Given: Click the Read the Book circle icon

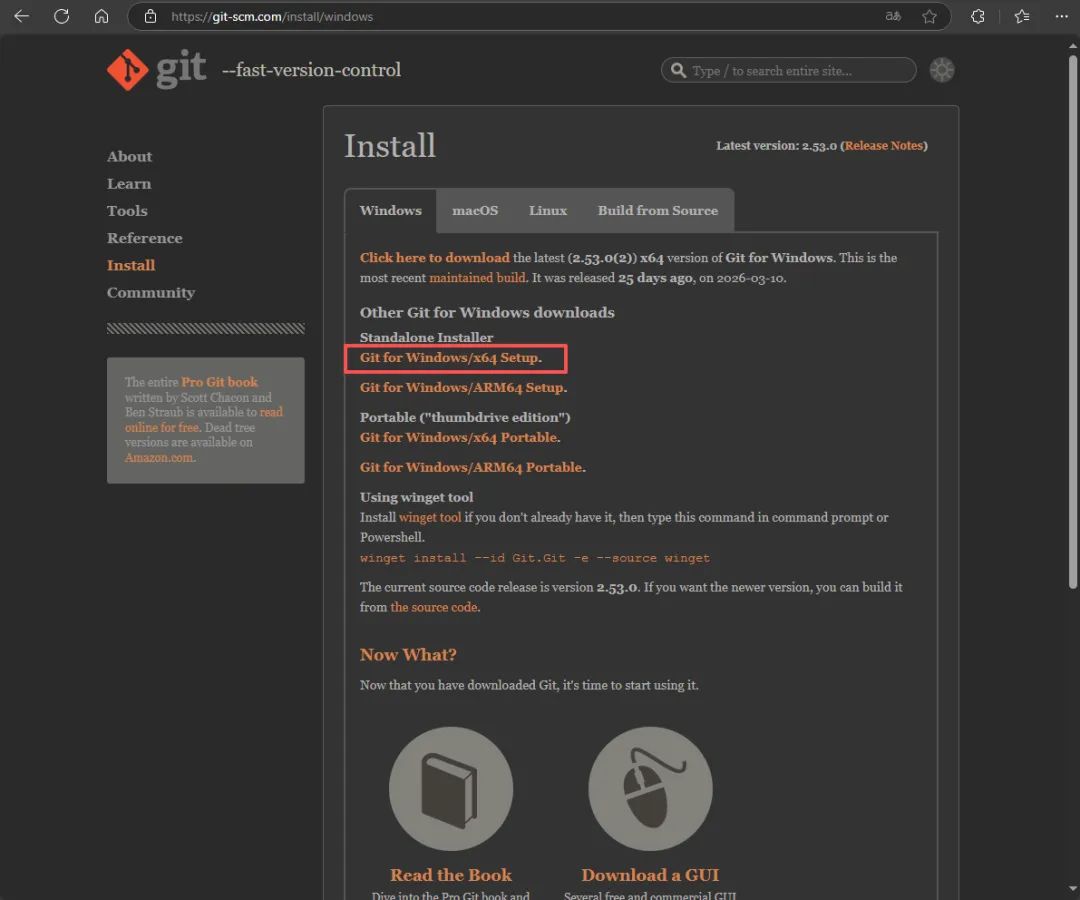Looking at the screenshot, I should click(x=451, y=788).
